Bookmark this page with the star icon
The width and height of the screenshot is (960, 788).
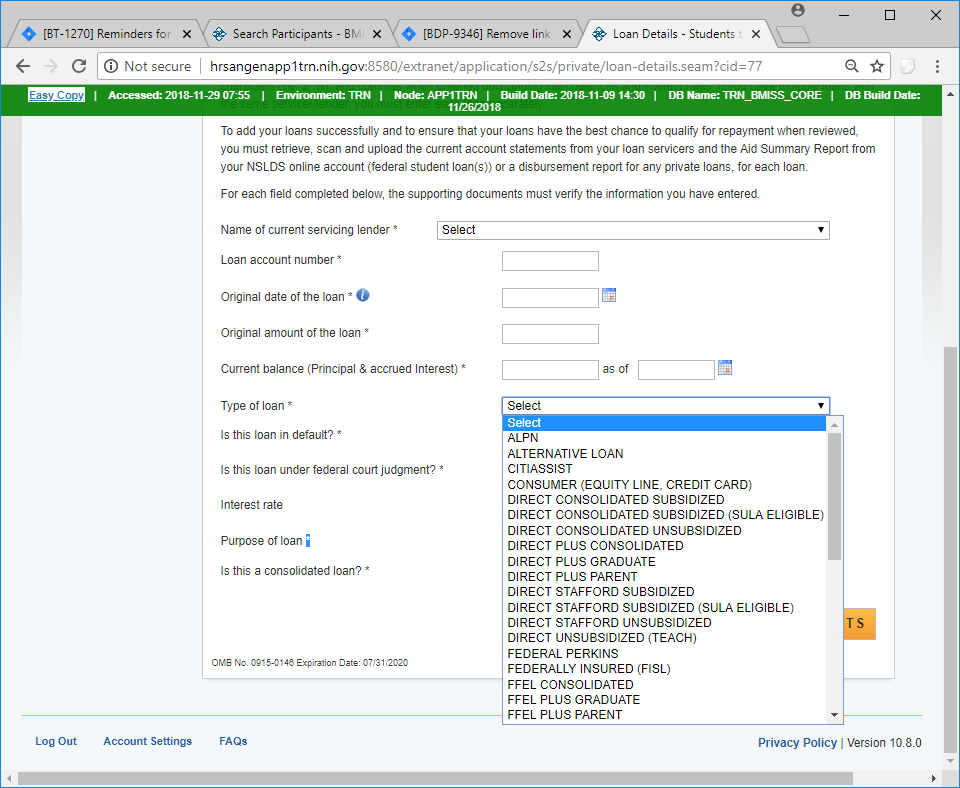877,66
